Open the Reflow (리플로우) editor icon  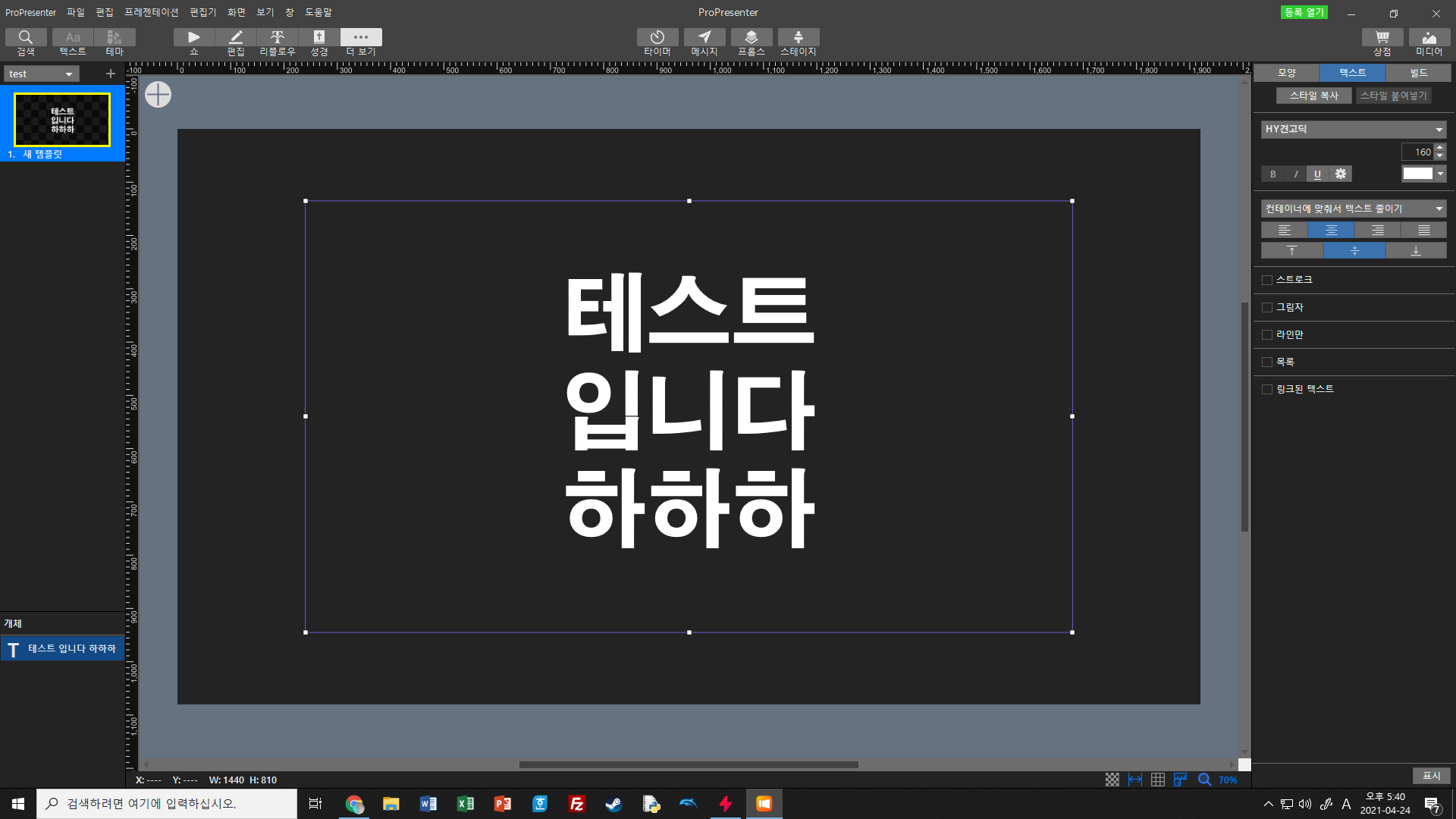click(277, 38)
